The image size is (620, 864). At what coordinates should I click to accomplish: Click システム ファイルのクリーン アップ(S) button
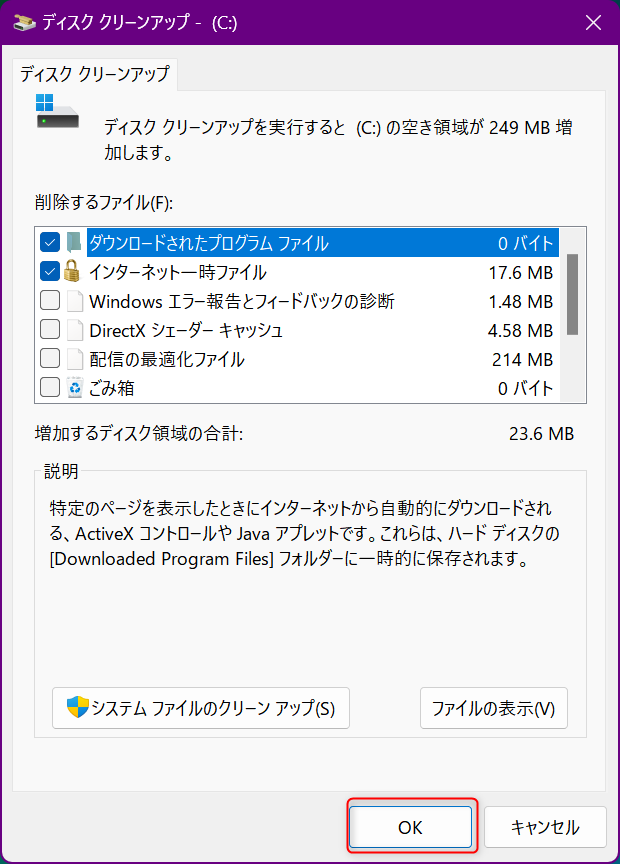[x=201, y=708]
